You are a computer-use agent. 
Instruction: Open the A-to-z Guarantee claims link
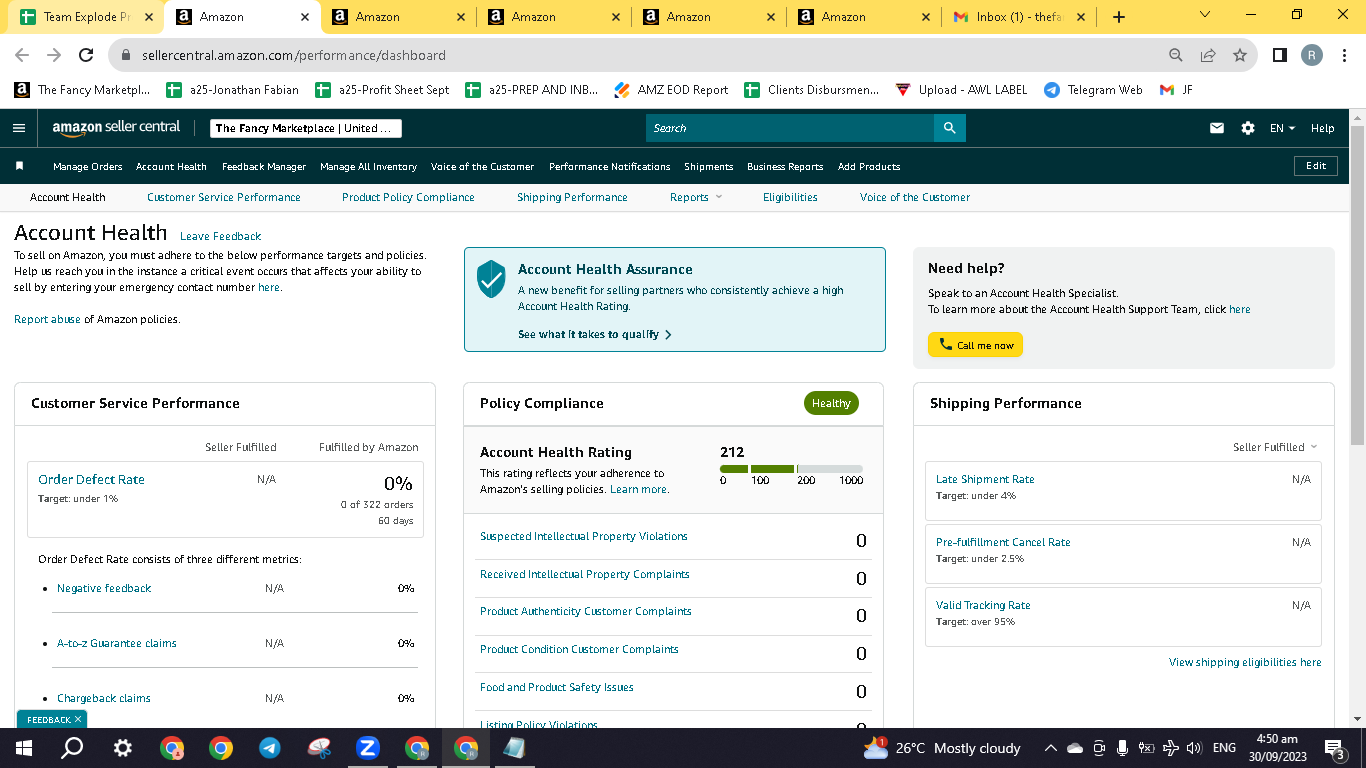[x=117, y=643]
